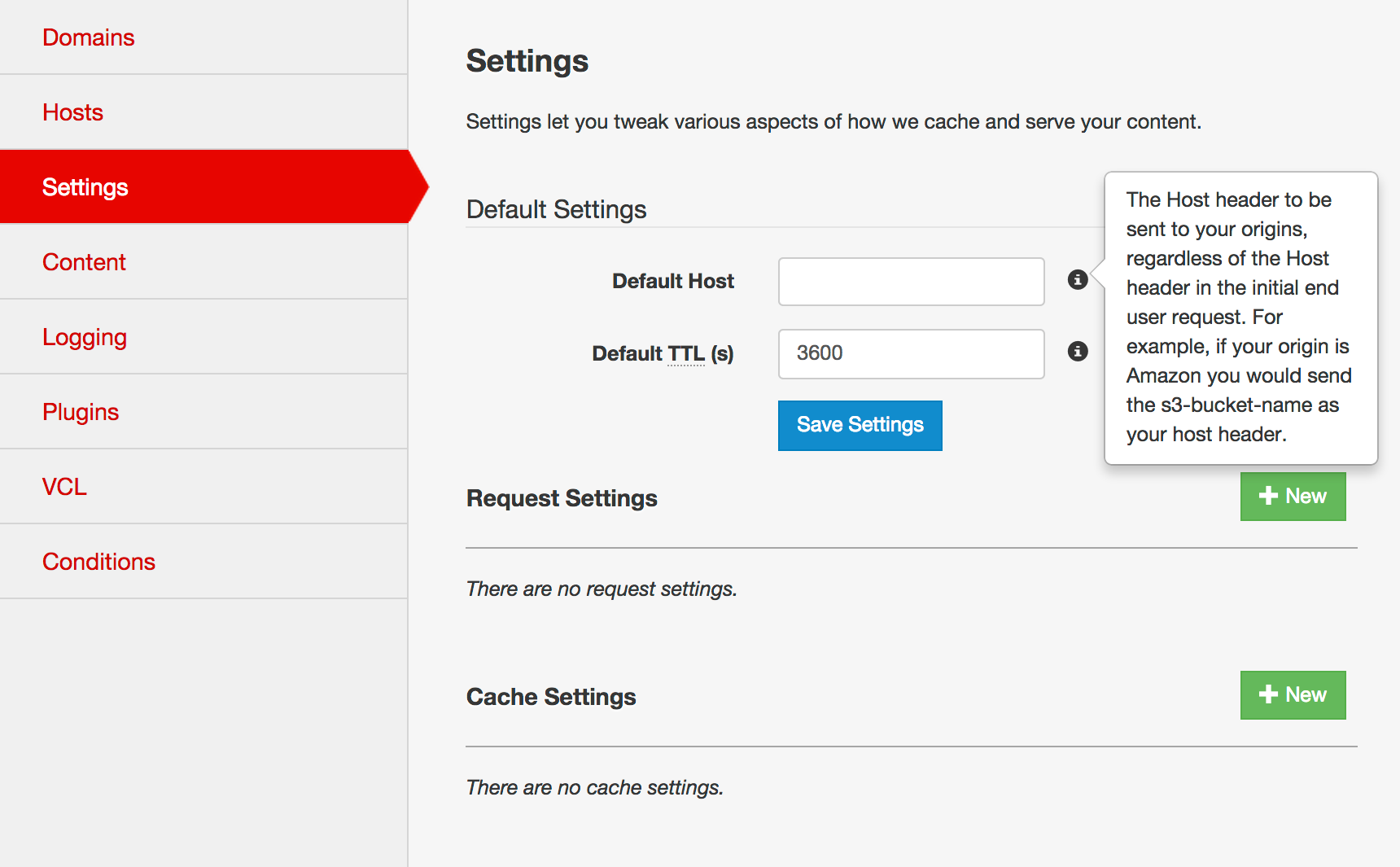Switch to the Content section
Image resolution: width=1400 pixels, height=867 pixels.
tap(84, 261)
